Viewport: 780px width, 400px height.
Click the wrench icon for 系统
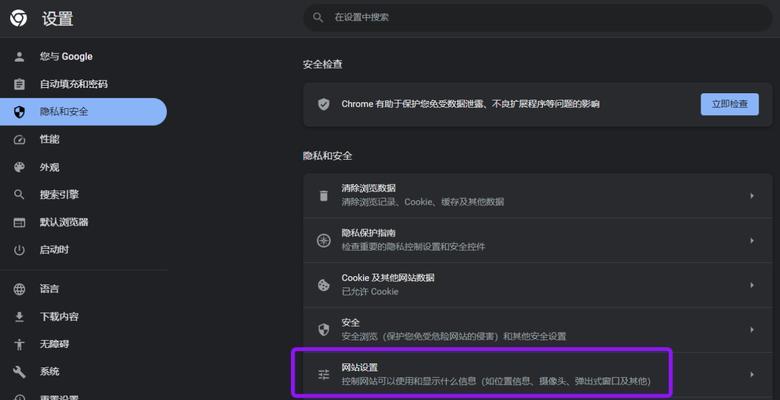[x=19, y=372]
